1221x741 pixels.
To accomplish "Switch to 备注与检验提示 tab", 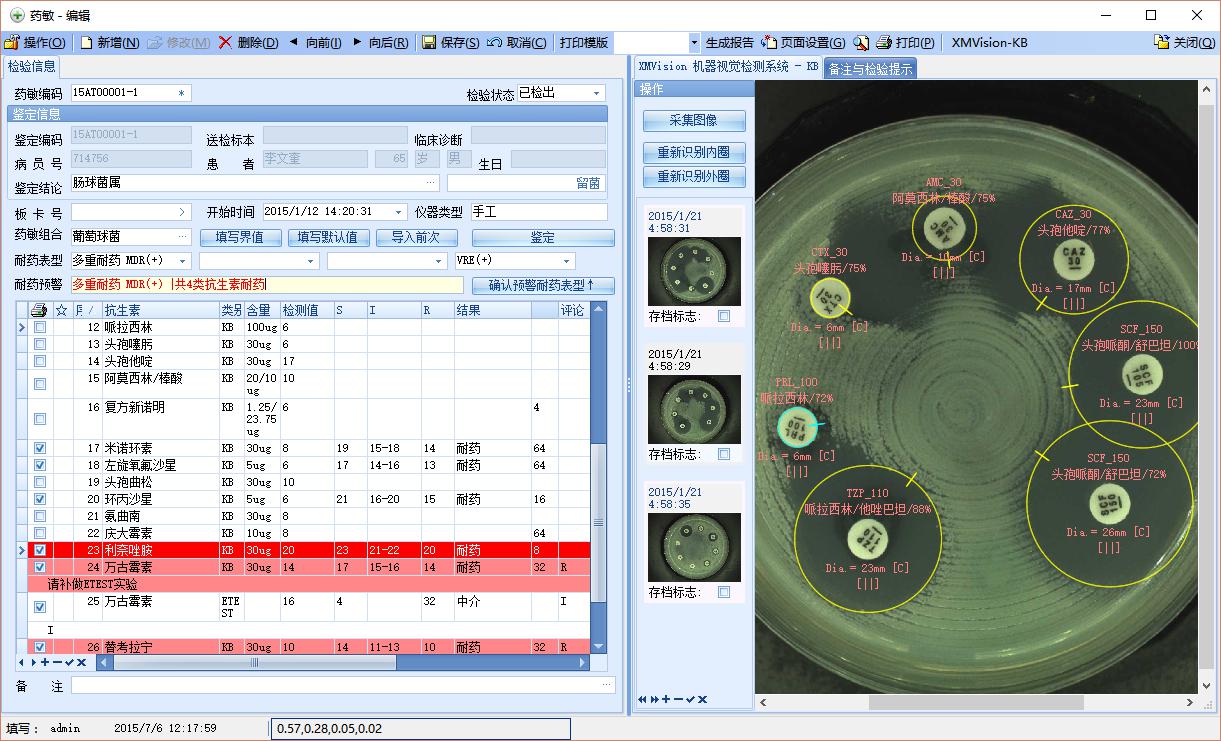I will pyautogui.click(x=869, y=69).
